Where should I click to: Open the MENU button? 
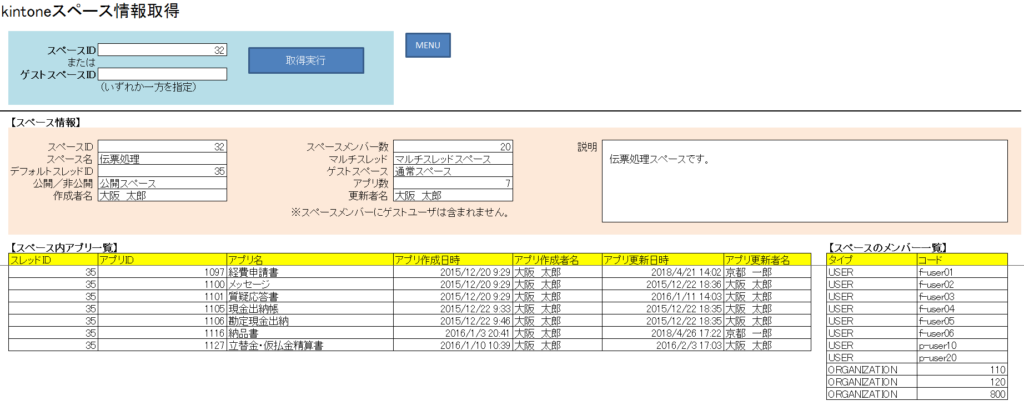(428, 45)
